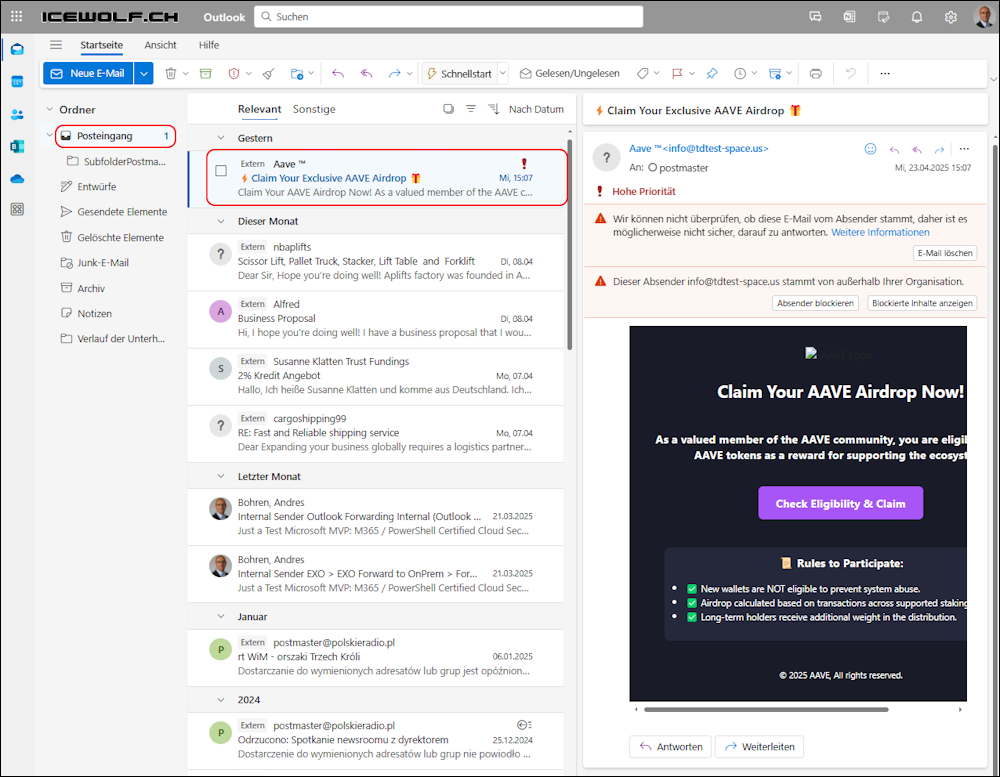Open Filter icon in message list
This screenshot has width=1000, height=777.
pos(471,109)
